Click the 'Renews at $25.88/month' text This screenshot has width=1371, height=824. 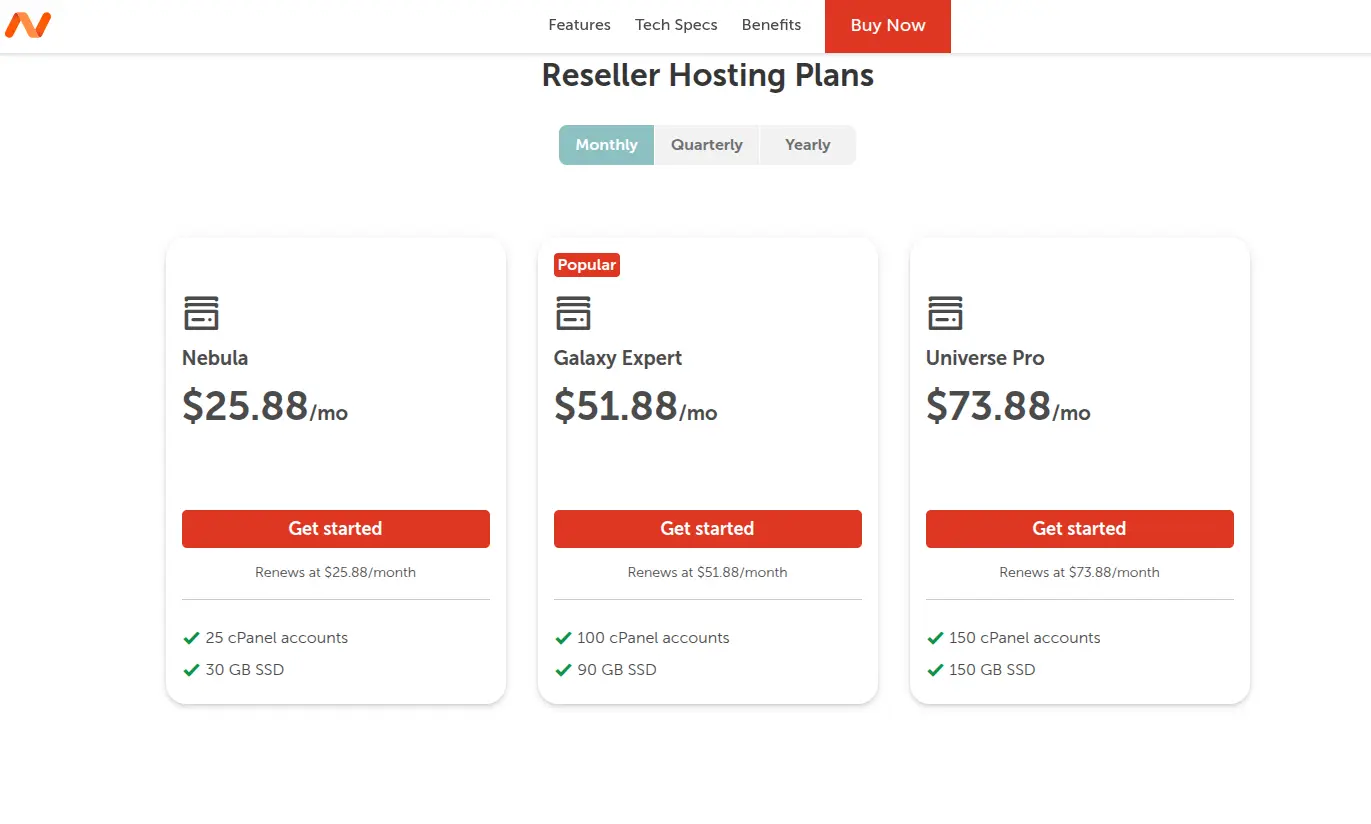point(336,573)
